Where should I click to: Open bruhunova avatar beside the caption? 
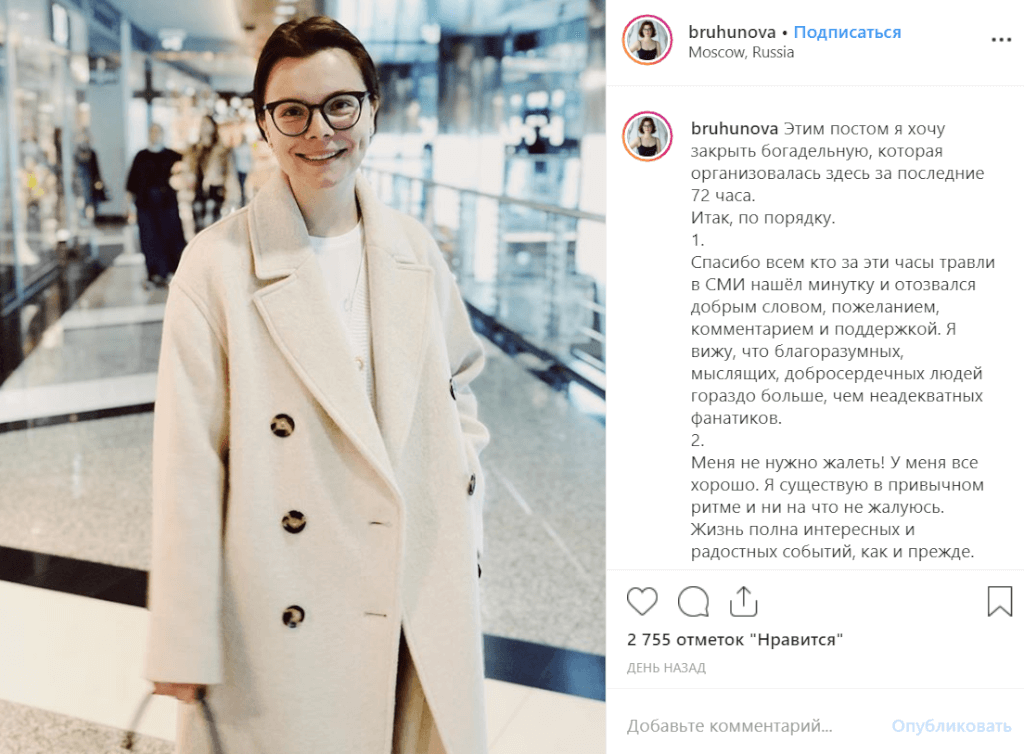[x=647, y=136]
